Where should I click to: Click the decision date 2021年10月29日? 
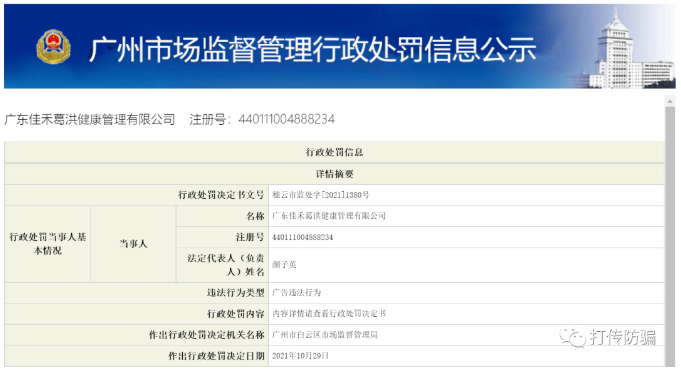point(300,356)
